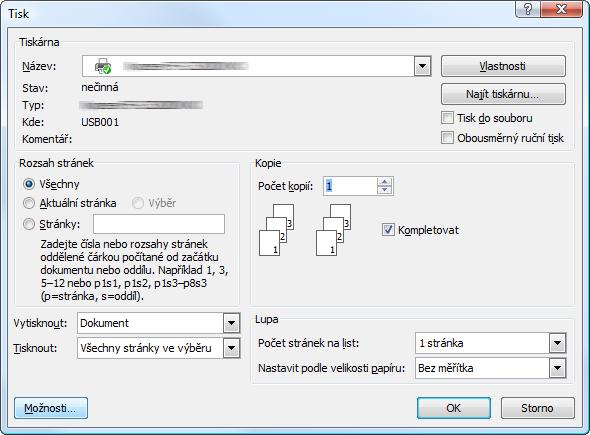Image resolution: width=590 pixels, height=435 pixels.
Task: Confirm printing with OK button
Action: pos(454,408)
